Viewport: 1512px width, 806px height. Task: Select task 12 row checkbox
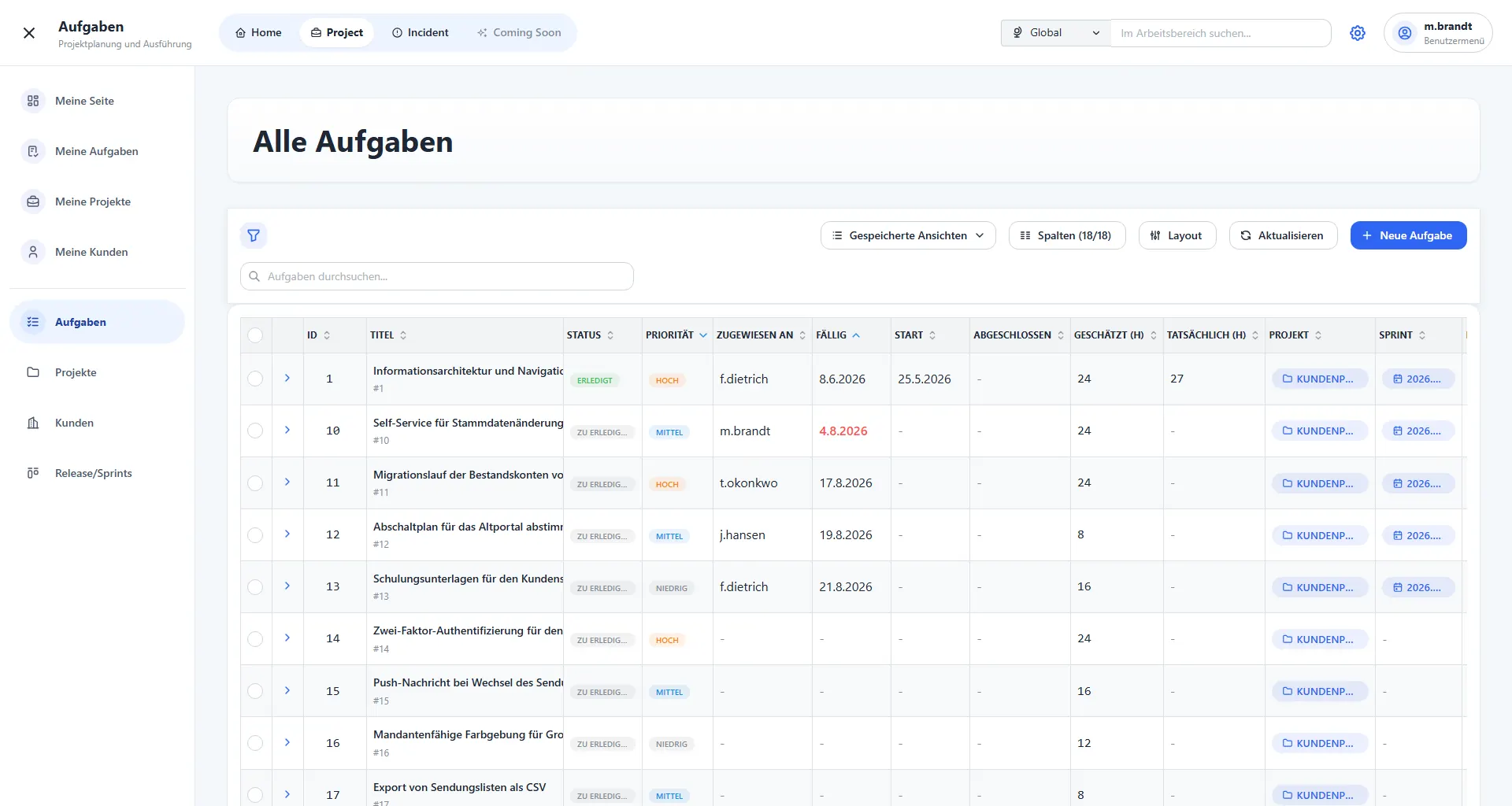[255, 534]
